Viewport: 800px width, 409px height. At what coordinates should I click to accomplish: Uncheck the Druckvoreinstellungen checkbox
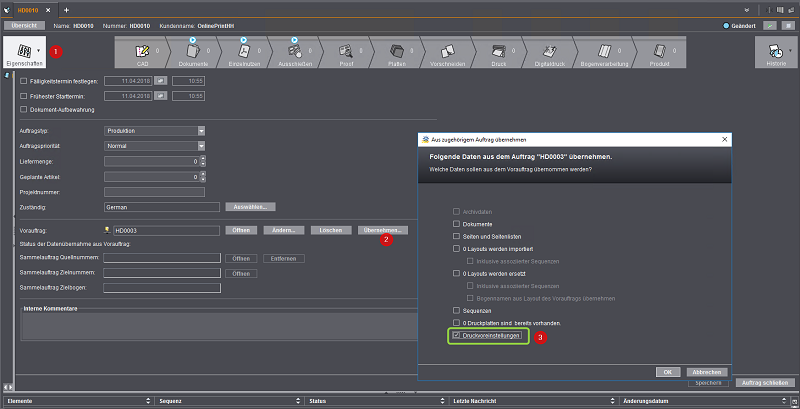point(456,336)
